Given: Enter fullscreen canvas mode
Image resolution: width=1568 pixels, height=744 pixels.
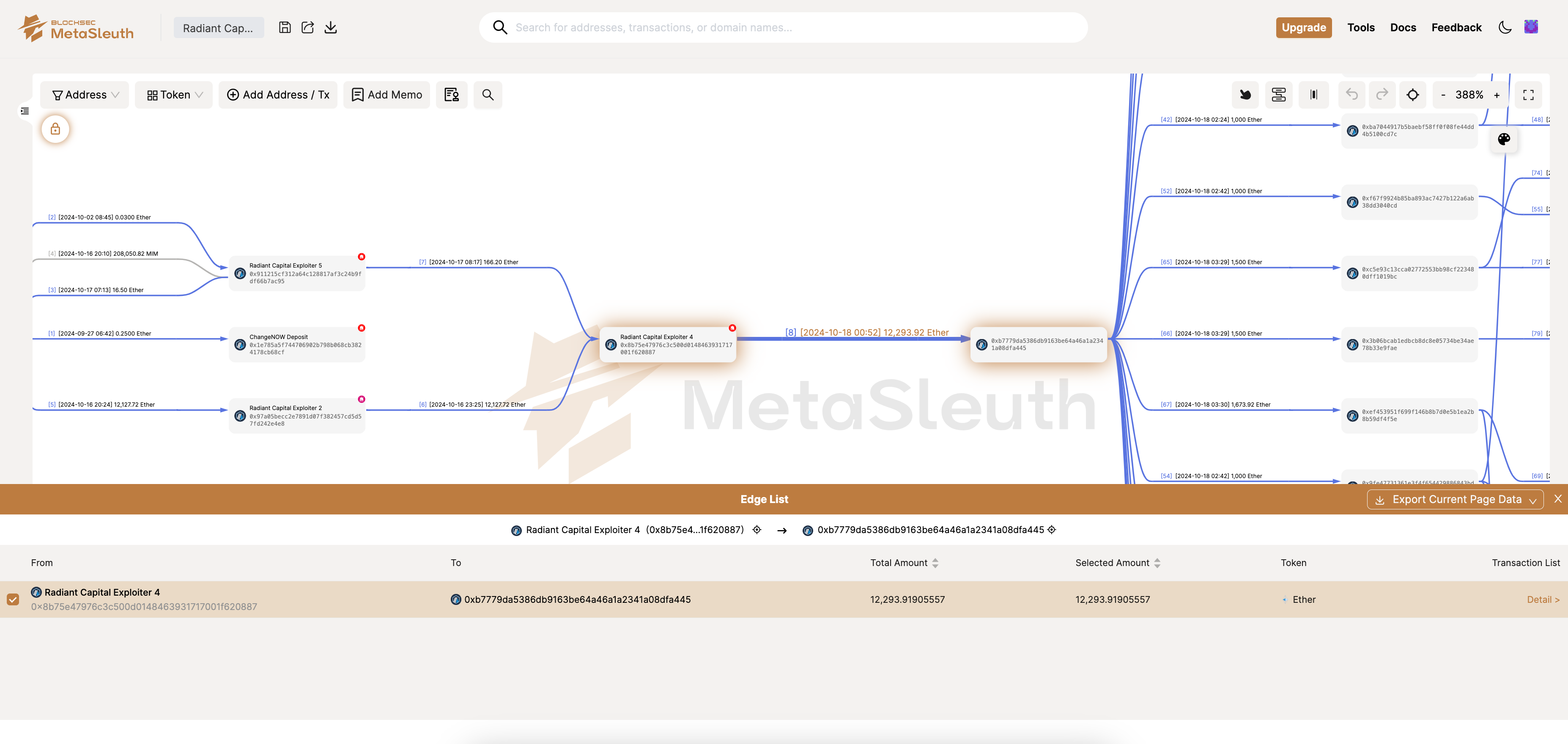Looking at the screenshot, I should click(1528, 95).
